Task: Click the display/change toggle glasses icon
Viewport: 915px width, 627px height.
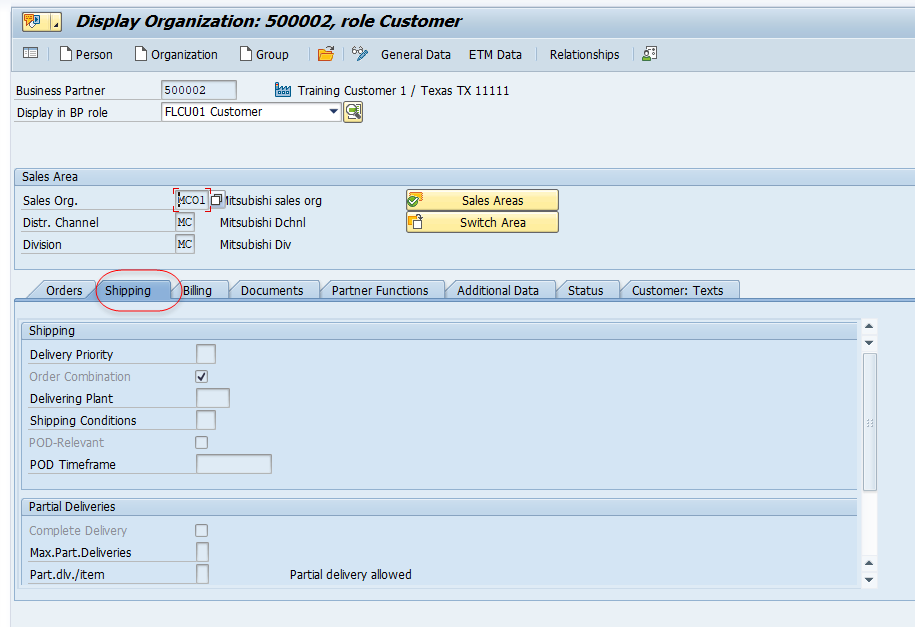Action: point(358,55)
